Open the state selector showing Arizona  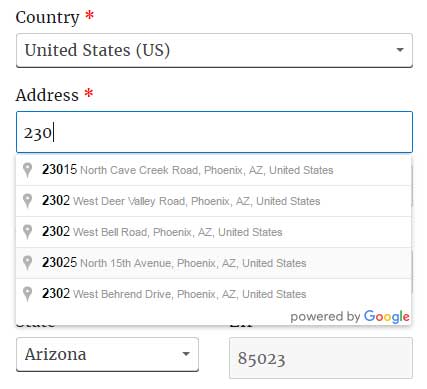(107, 354)
